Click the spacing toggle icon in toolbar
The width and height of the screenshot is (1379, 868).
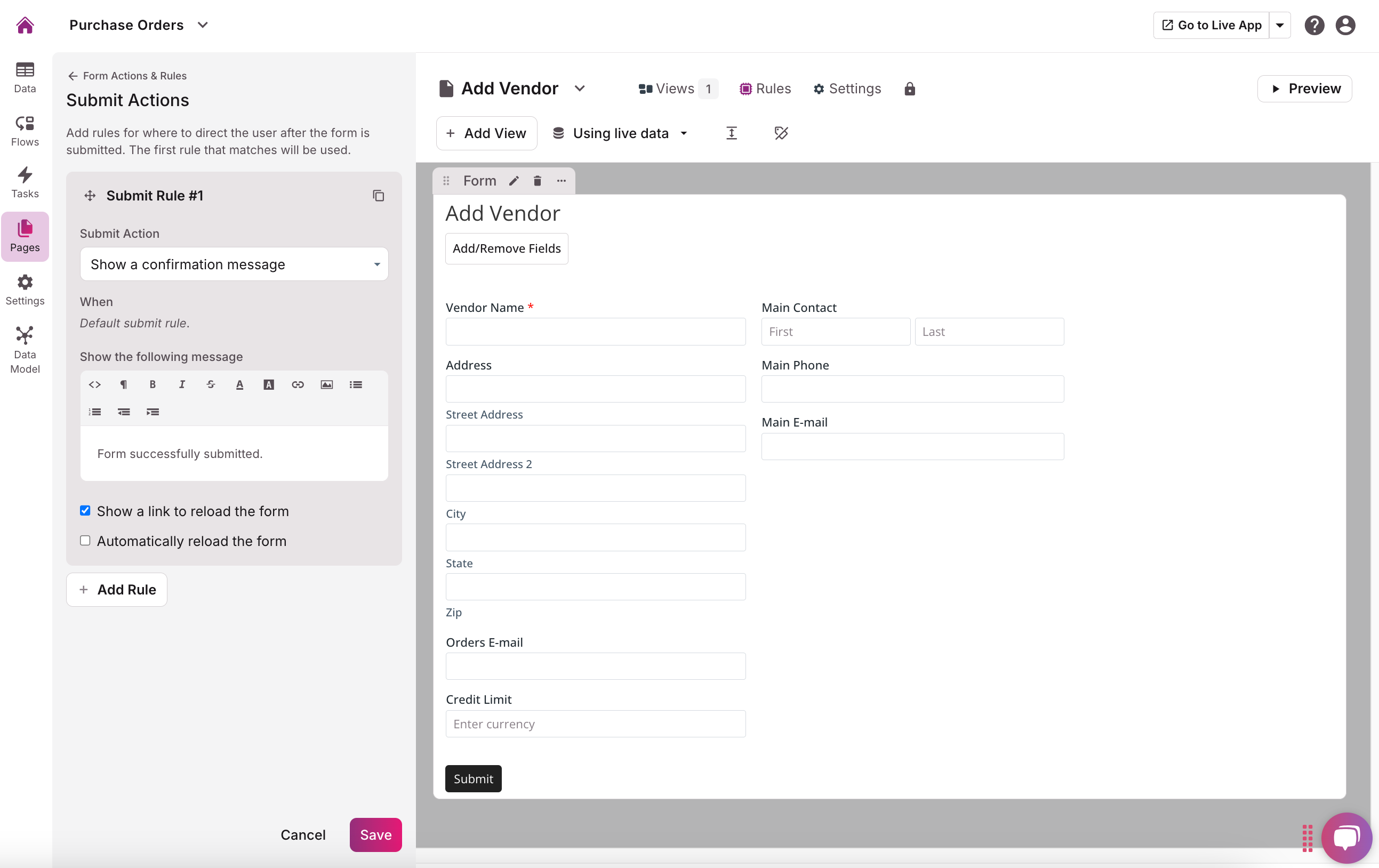(x=731, y=133)
